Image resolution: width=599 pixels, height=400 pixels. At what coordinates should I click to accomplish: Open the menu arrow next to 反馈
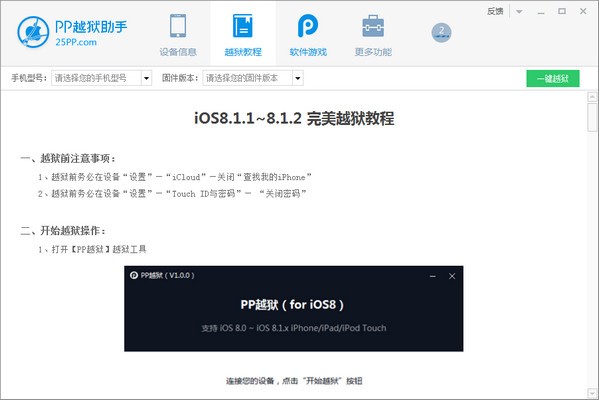click(x=519, y=11)
